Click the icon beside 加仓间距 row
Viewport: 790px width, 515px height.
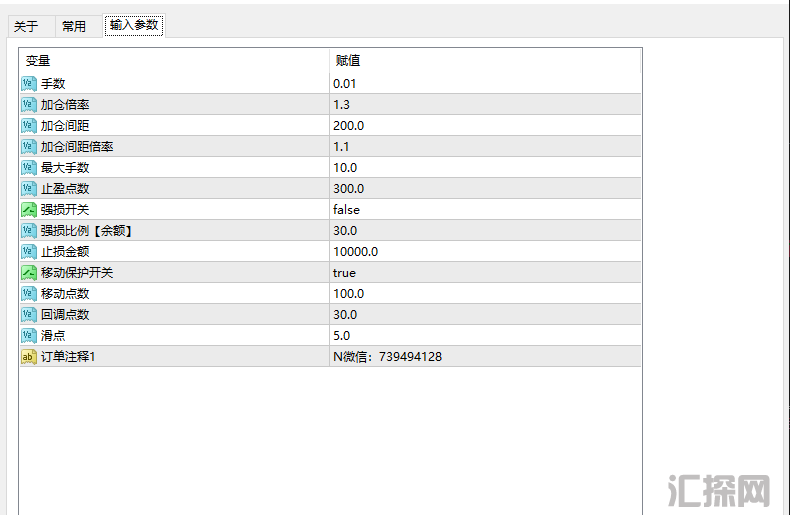(29, 125)
